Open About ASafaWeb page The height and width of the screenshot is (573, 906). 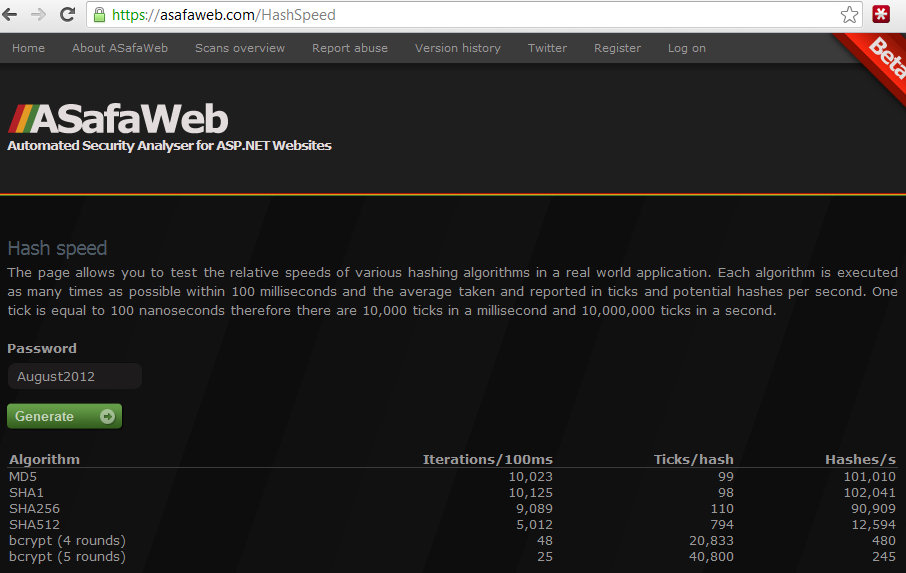coord(120,48)
